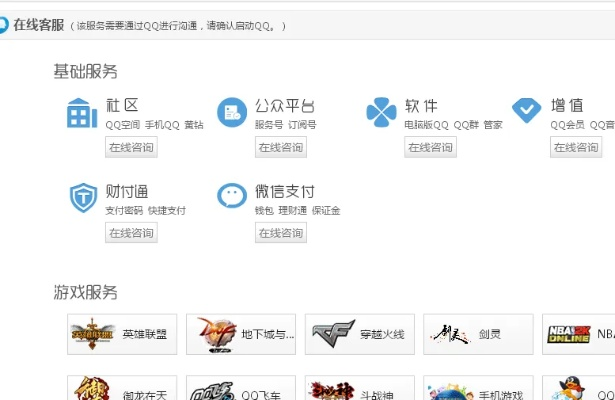Select the 手机游戏 game label

coord(501,395)
